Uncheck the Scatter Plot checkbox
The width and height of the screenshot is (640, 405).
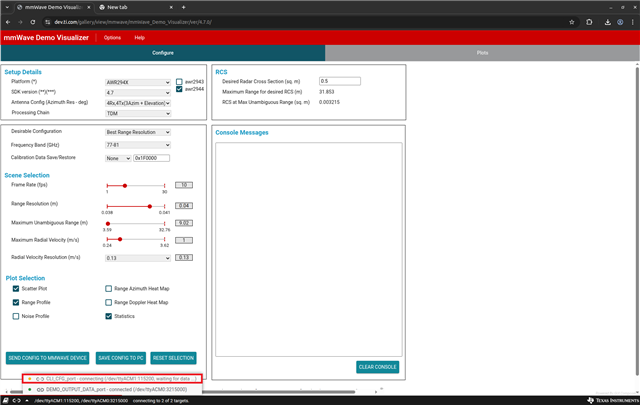coord(16,289)
